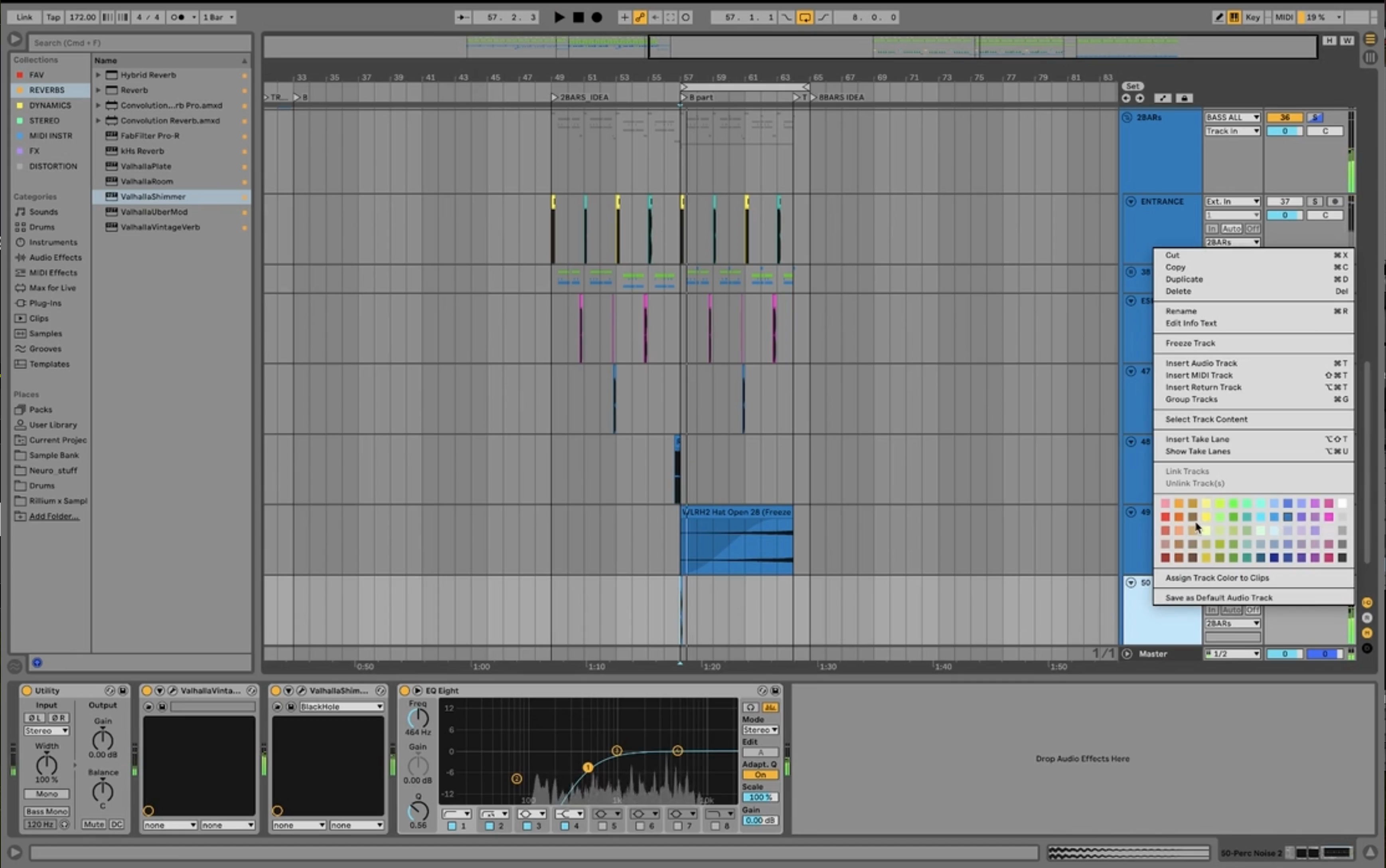Click the Arrangement Record button
This screenshot has width=1386, height=868.
597,17
